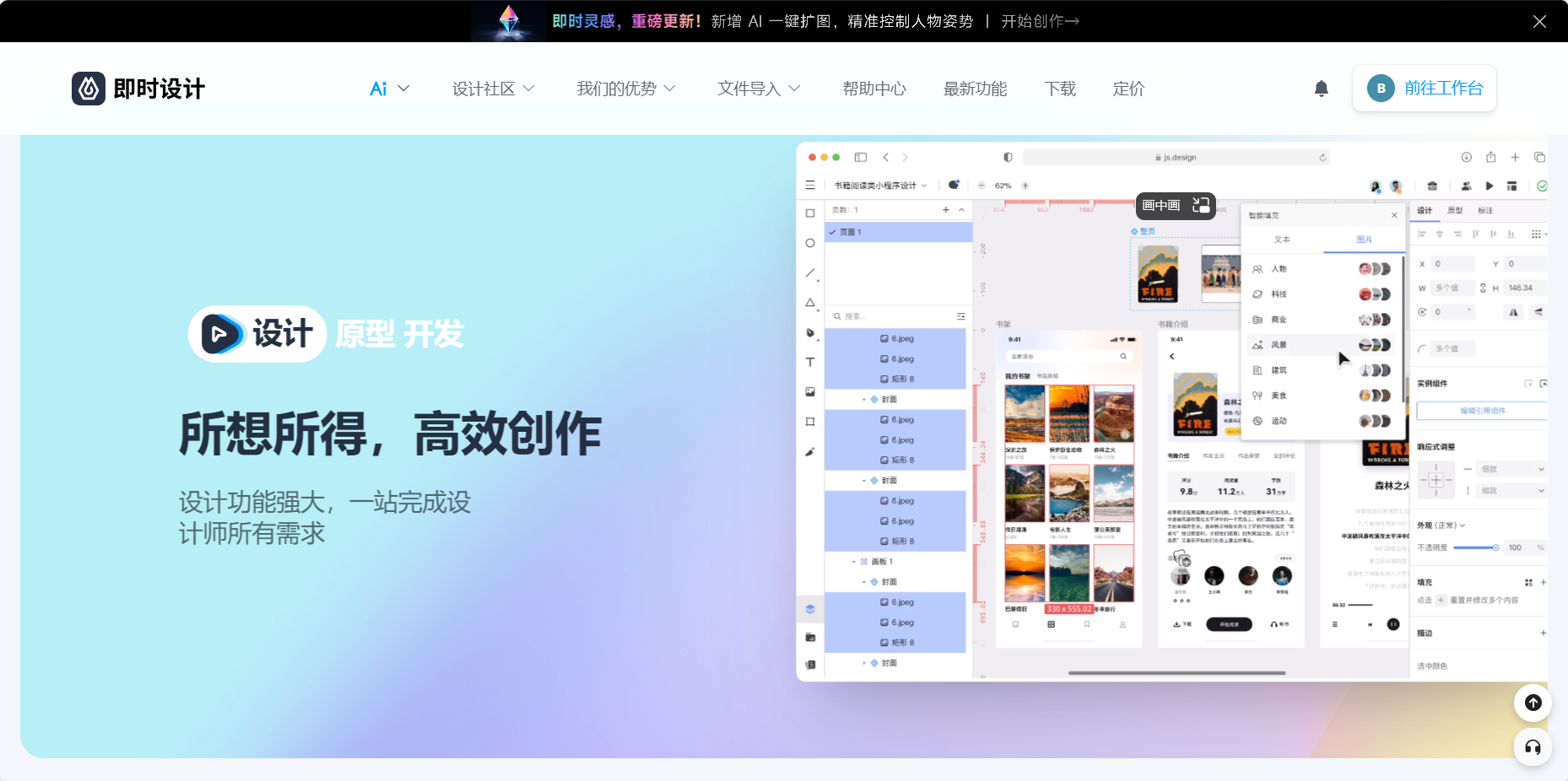
Task: Select the Pencil tool
Action: (x=810, y=451)
